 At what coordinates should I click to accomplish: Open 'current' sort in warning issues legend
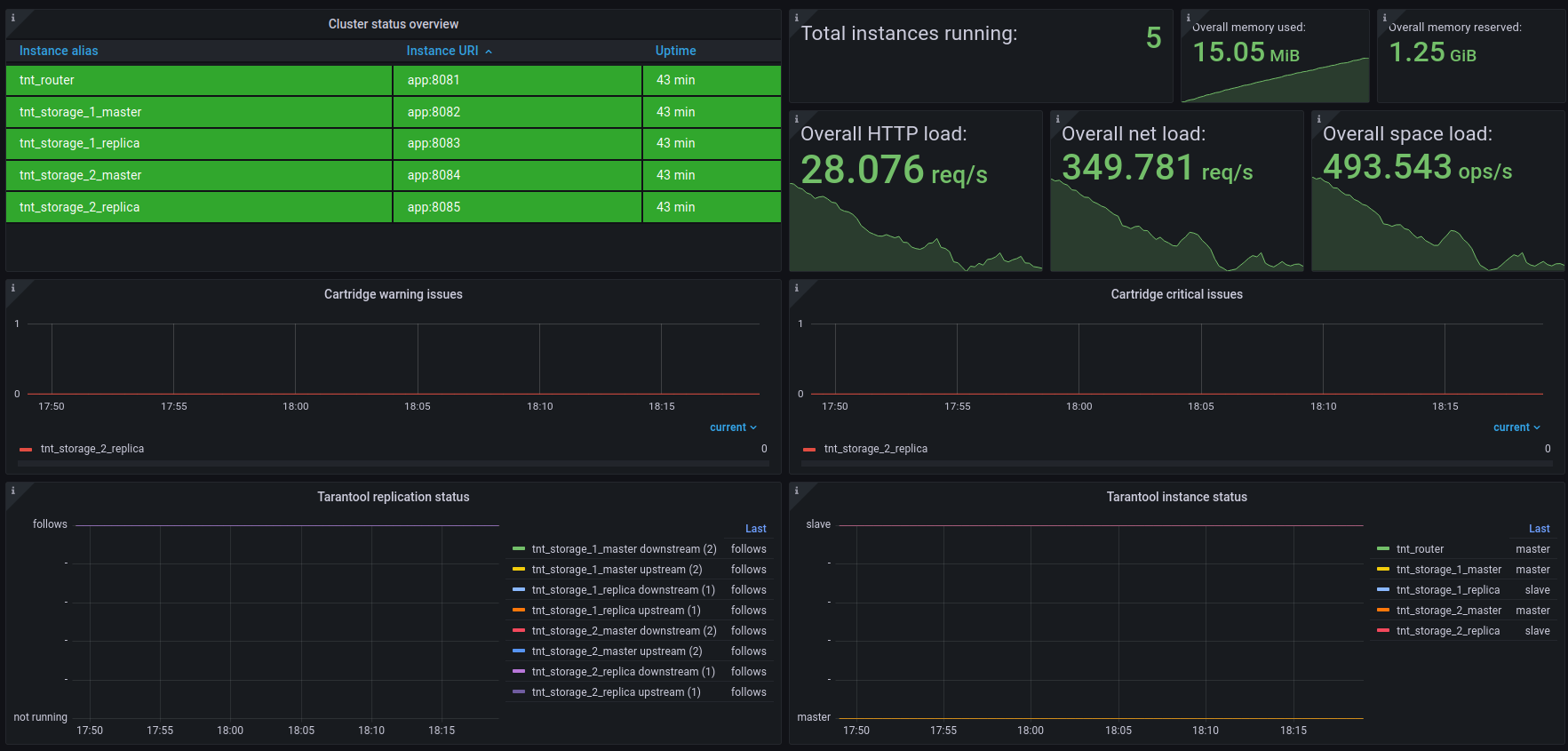click(733, 427)
